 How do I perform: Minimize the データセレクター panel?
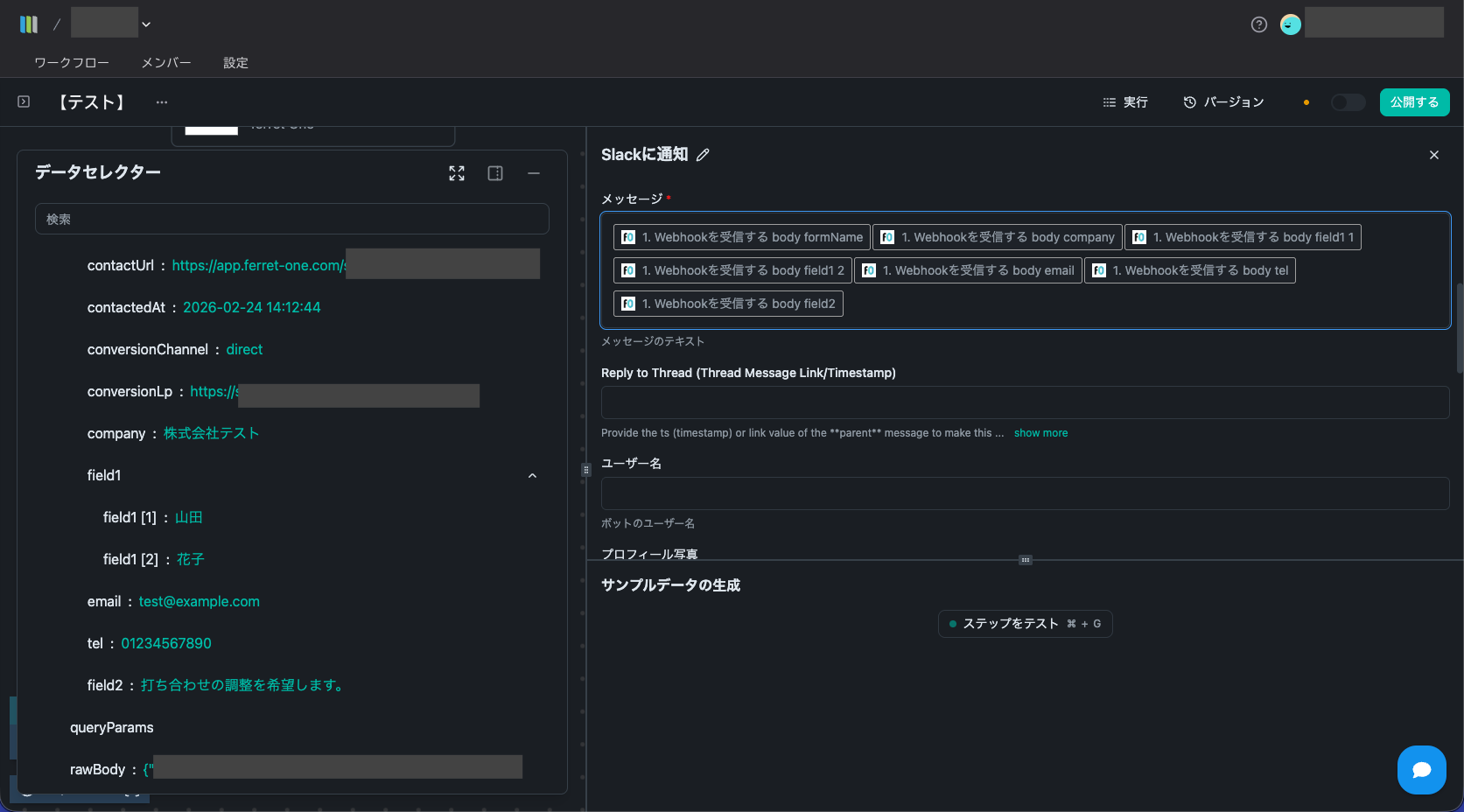coord(534,173)
